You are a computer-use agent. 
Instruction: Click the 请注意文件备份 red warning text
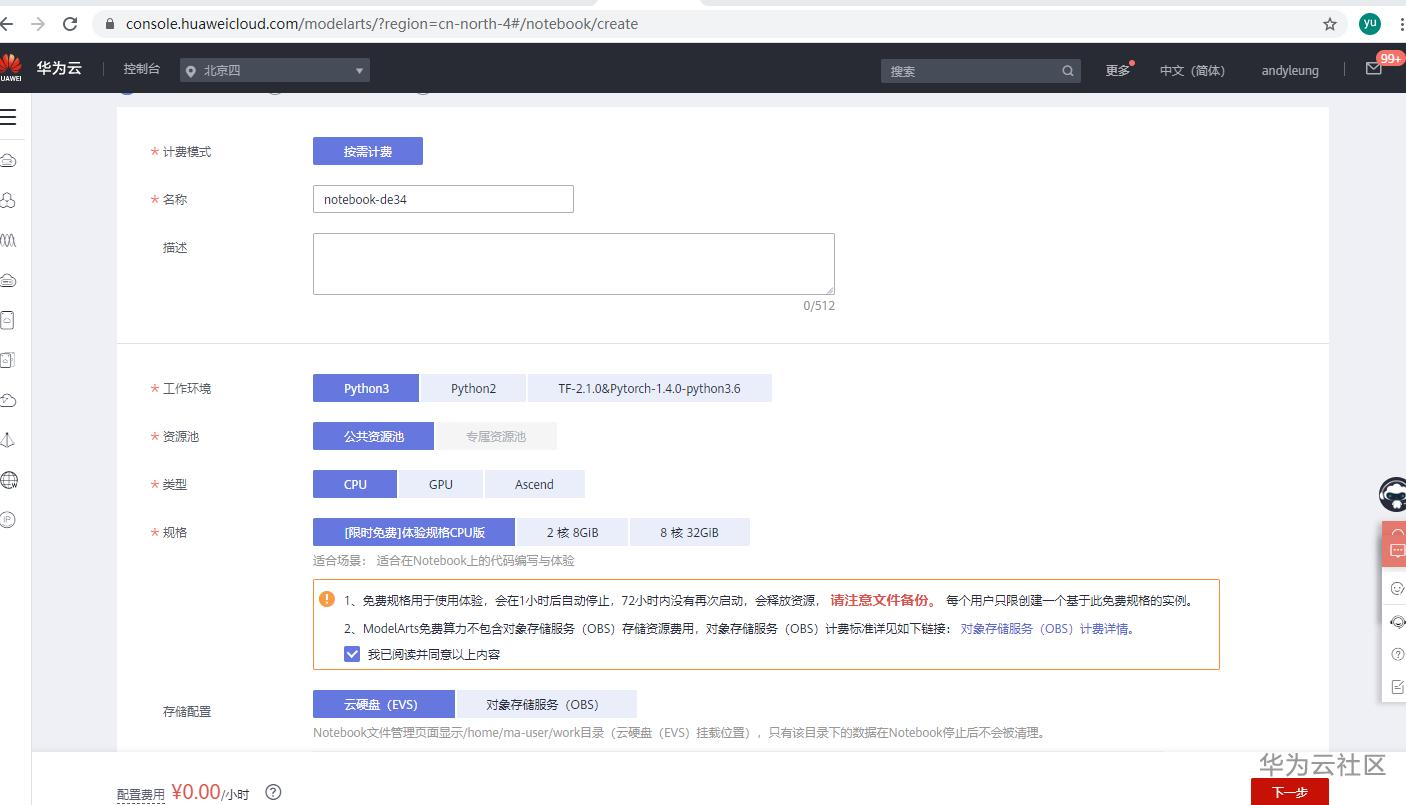click(x=883, y=601)
